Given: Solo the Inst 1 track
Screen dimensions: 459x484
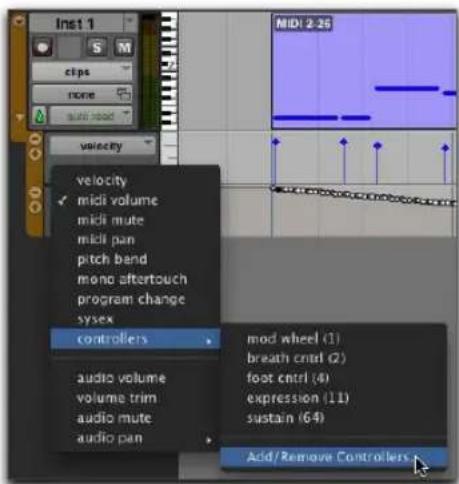Looking at the screenshot, I should [97, 48].
